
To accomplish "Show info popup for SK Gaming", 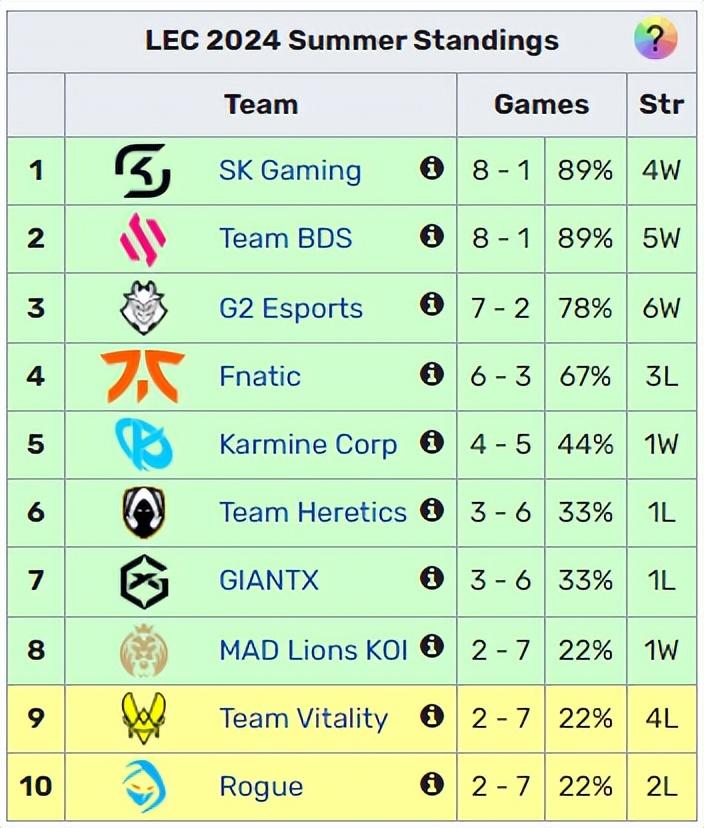I will pos(432,168).
